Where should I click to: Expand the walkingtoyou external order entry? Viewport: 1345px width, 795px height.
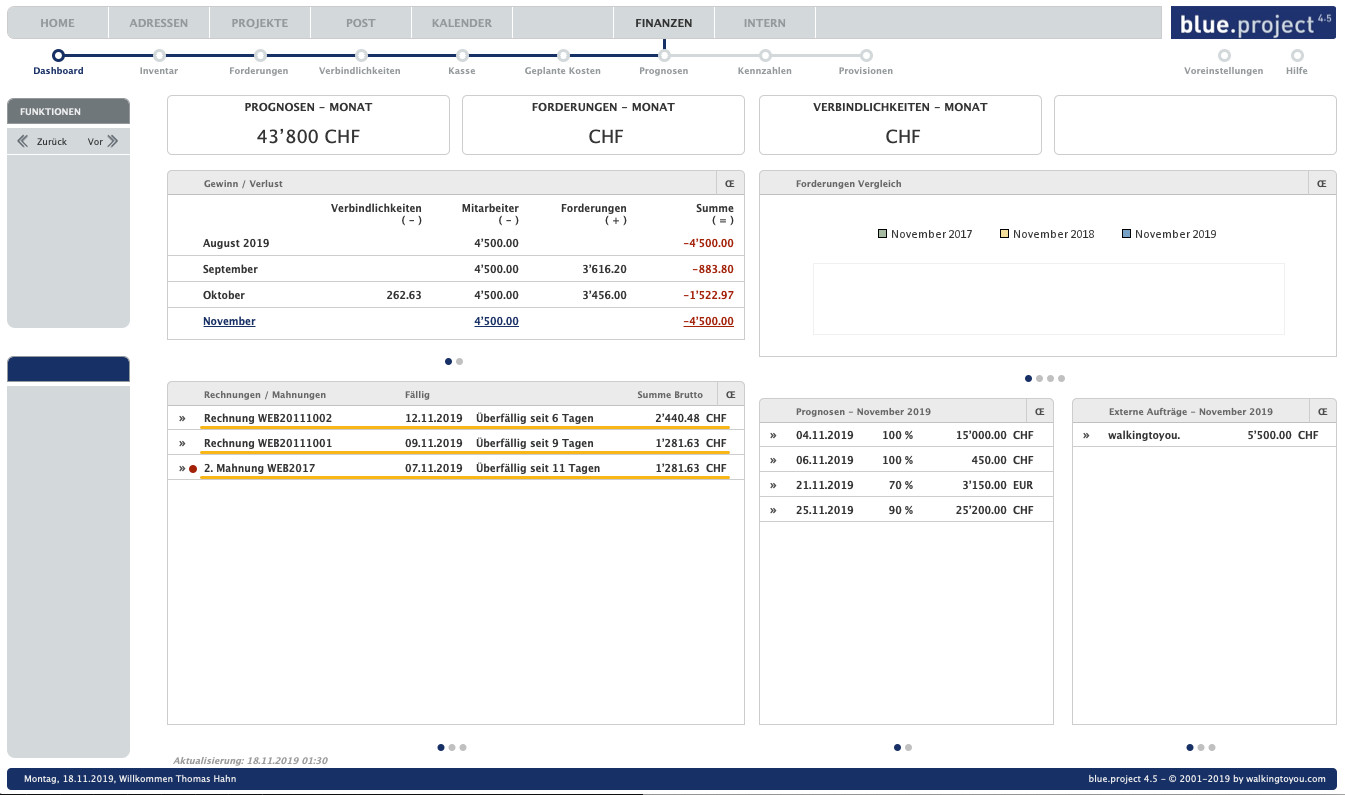click(1087, 435)
